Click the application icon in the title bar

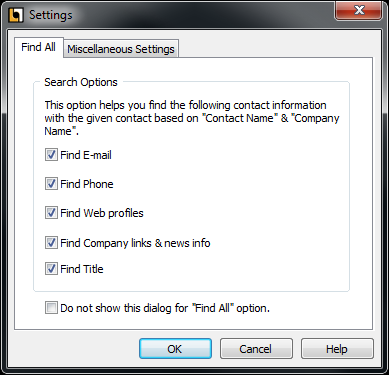click(x=16, y=15)
